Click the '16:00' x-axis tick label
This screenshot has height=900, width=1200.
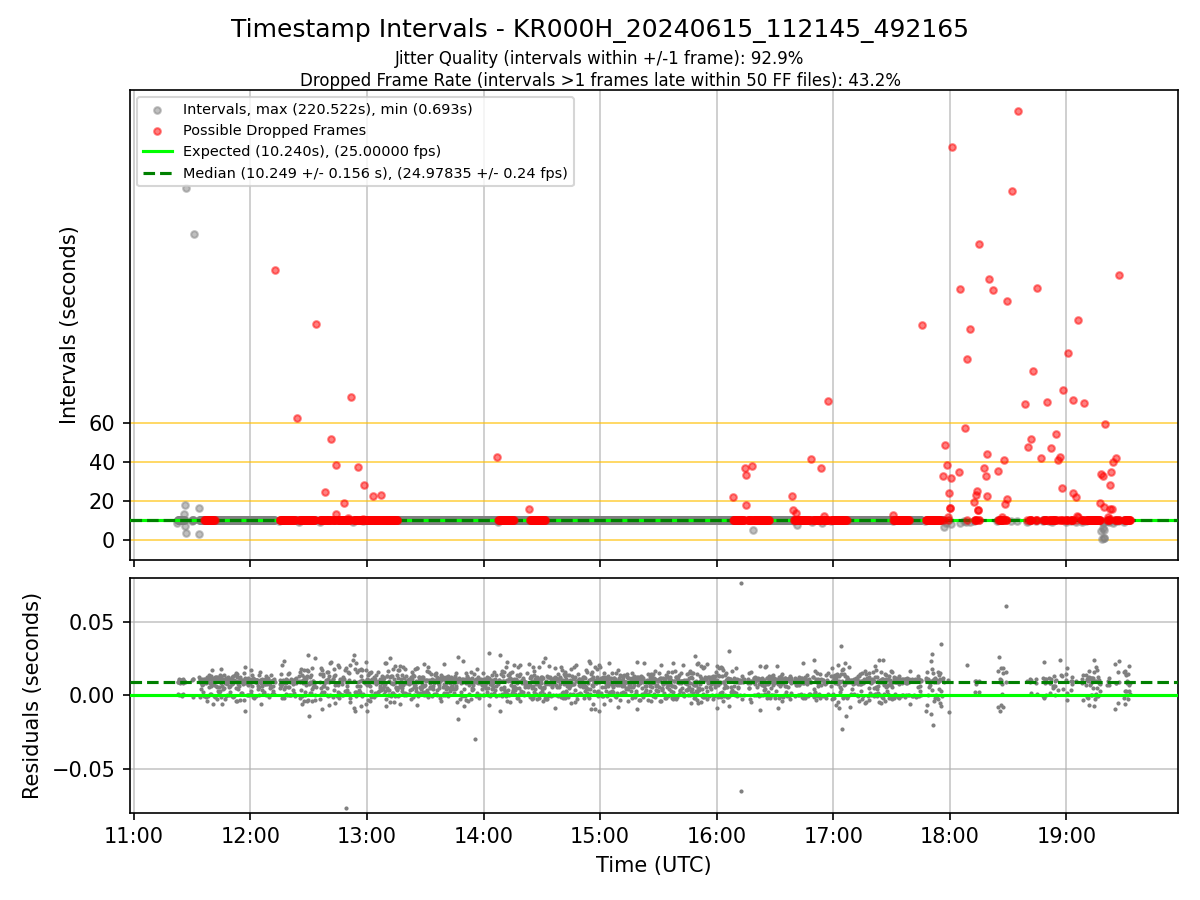pos(716,835)
